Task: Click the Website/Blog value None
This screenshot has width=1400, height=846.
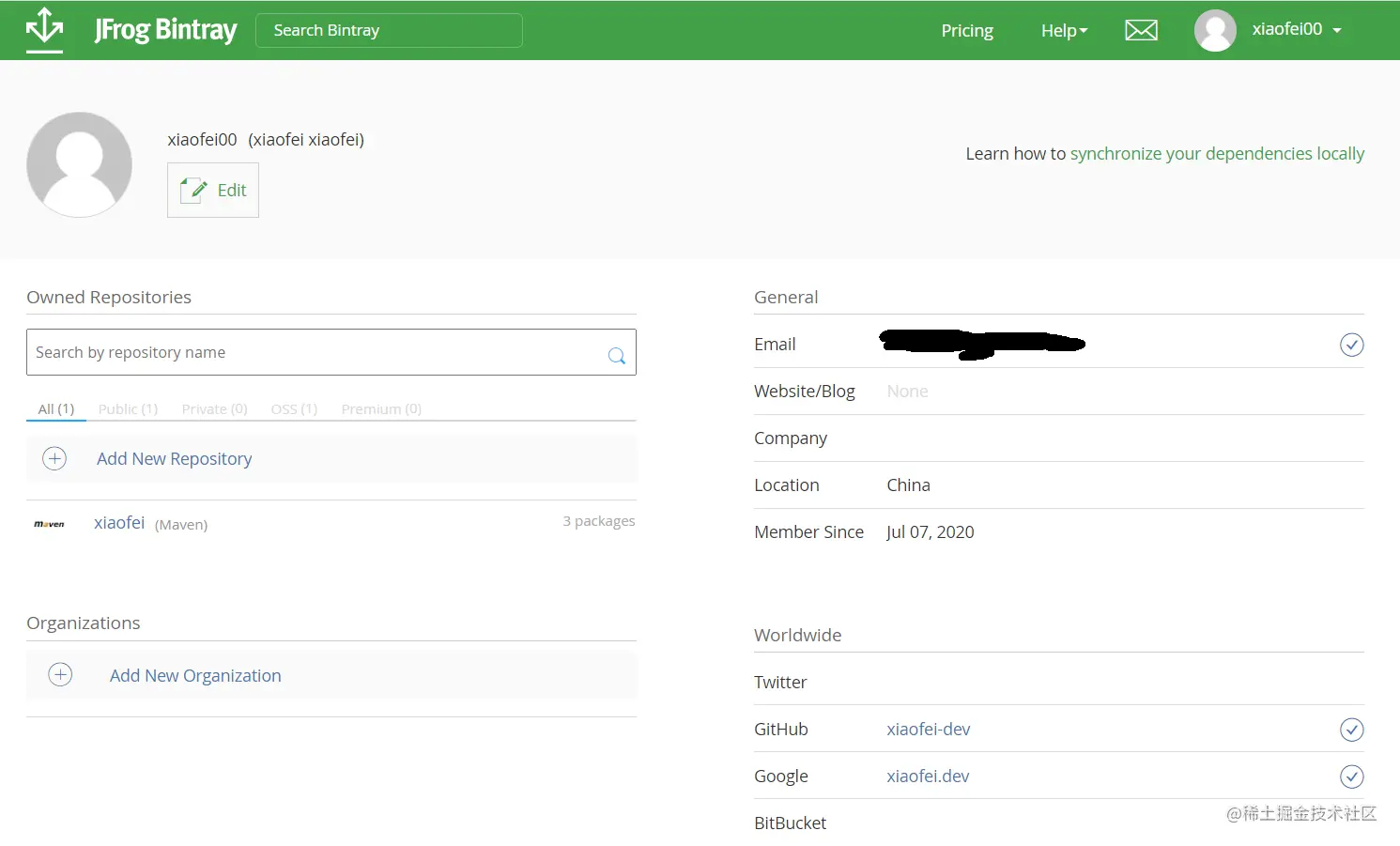Action: point(907,391)
